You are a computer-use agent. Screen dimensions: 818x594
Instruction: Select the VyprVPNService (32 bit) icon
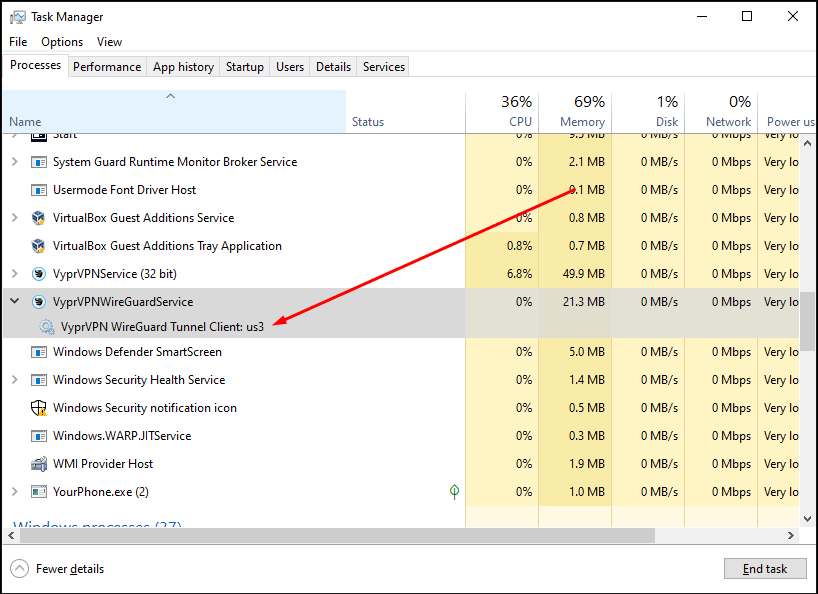tap(37, 273)
